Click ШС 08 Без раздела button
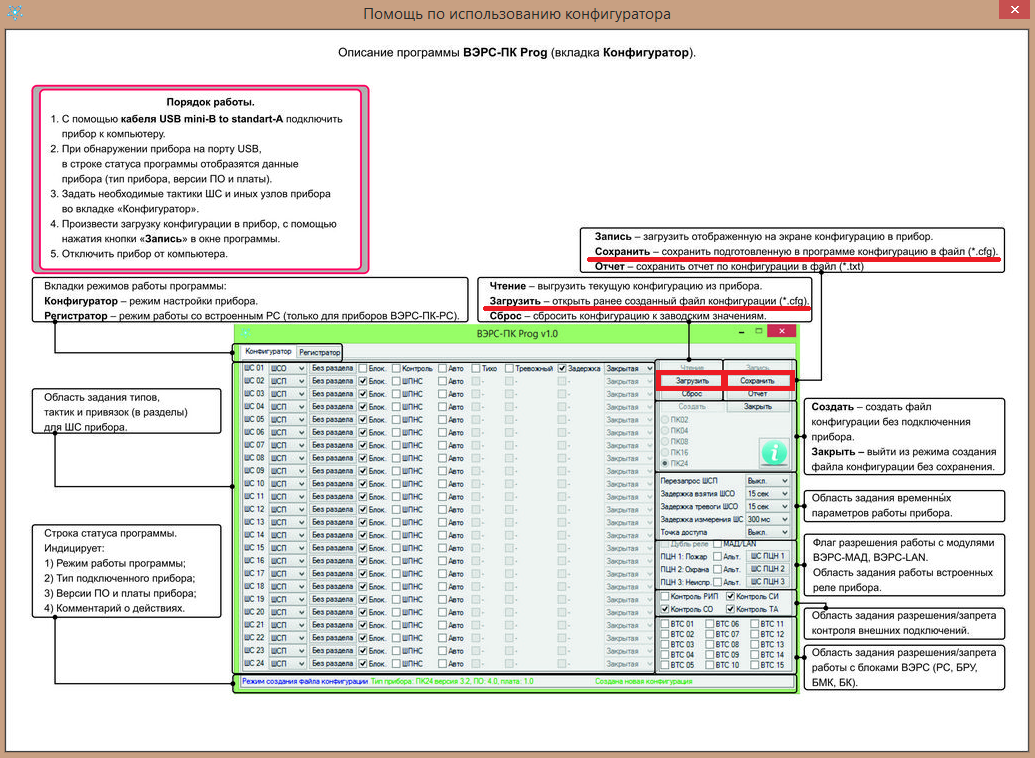This screenshot has height=758, width=1035. pos(333,458)
